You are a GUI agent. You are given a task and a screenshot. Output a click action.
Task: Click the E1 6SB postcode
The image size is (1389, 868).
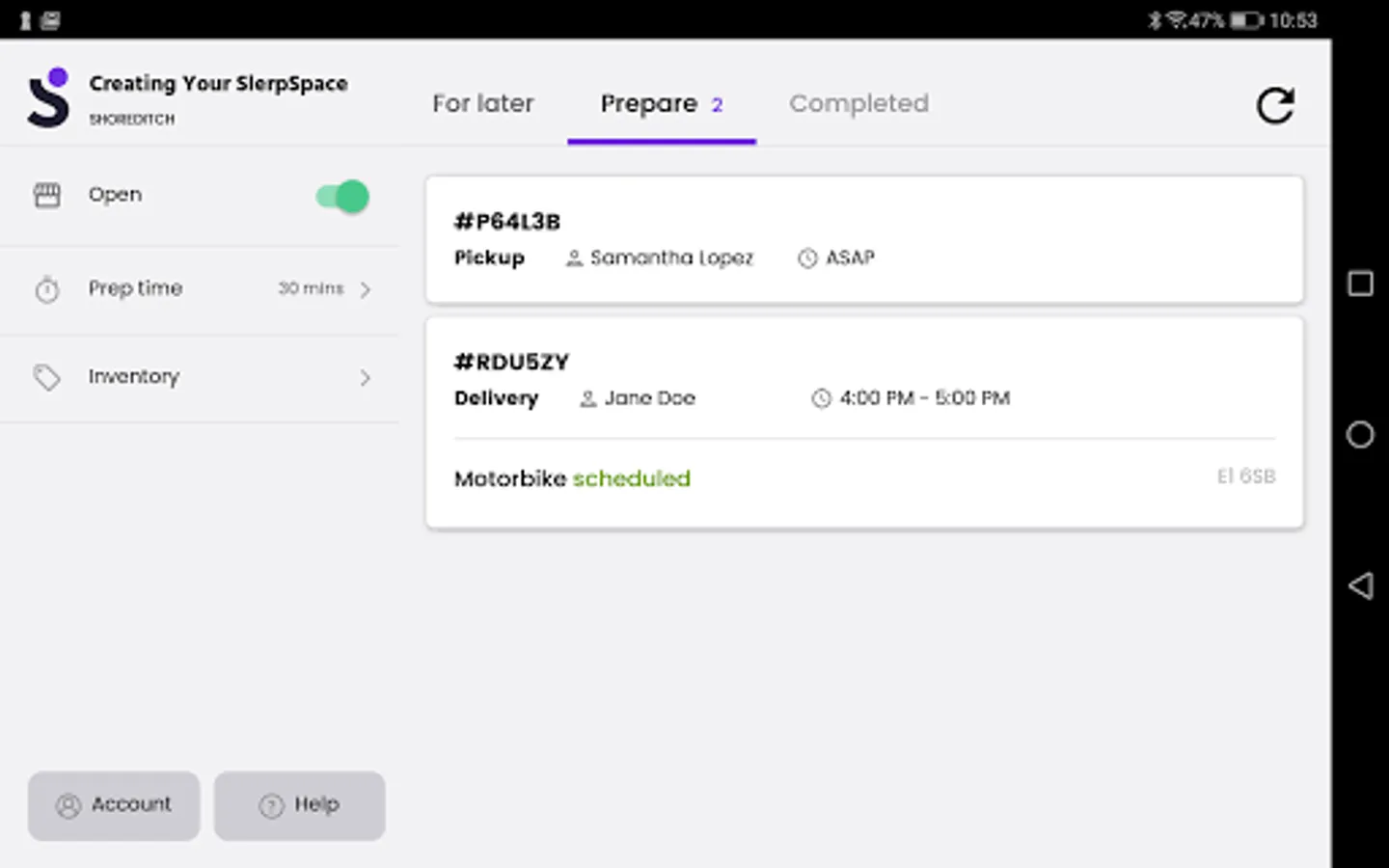tap(1246, 476)
